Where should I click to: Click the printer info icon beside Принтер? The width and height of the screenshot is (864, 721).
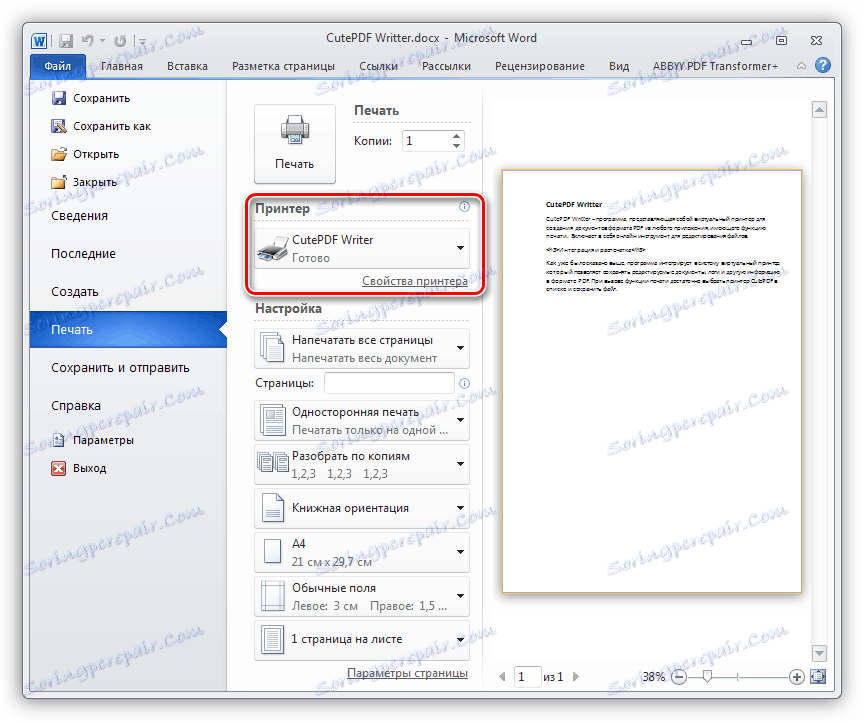[465, 207]
